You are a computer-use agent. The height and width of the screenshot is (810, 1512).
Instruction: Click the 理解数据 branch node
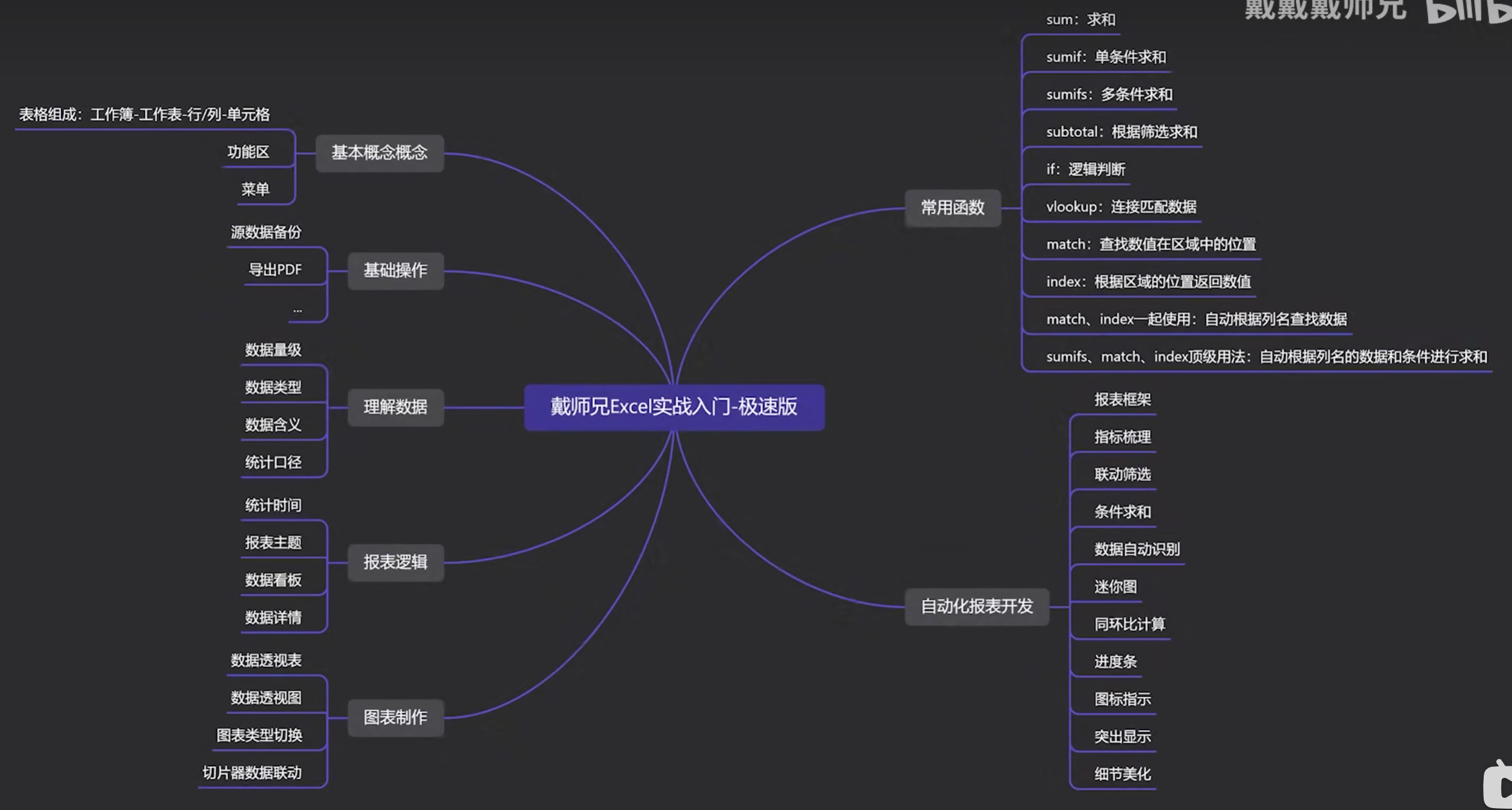[x=395, y=407]
